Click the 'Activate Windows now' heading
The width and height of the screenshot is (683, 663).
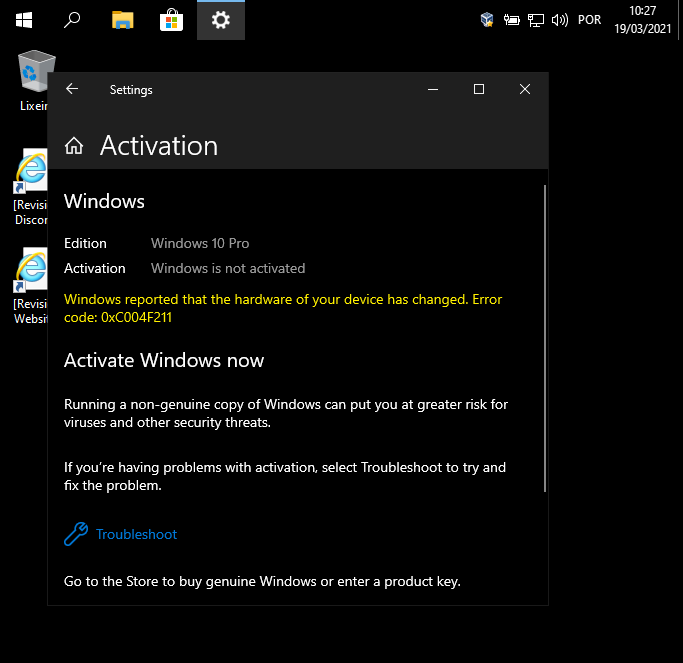tap(164, 361)
